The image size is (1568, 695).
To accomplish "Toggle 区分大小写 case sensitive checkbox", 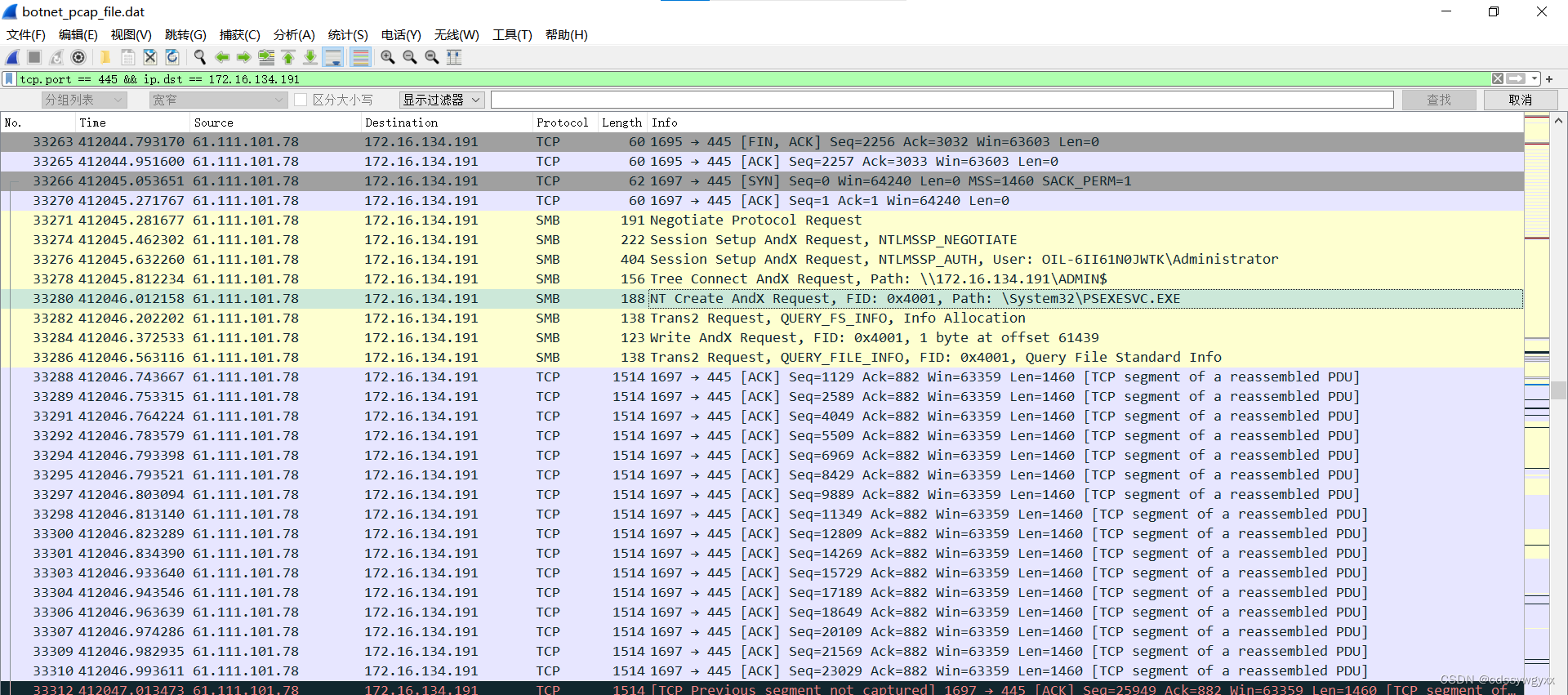I will coord(300,100).
